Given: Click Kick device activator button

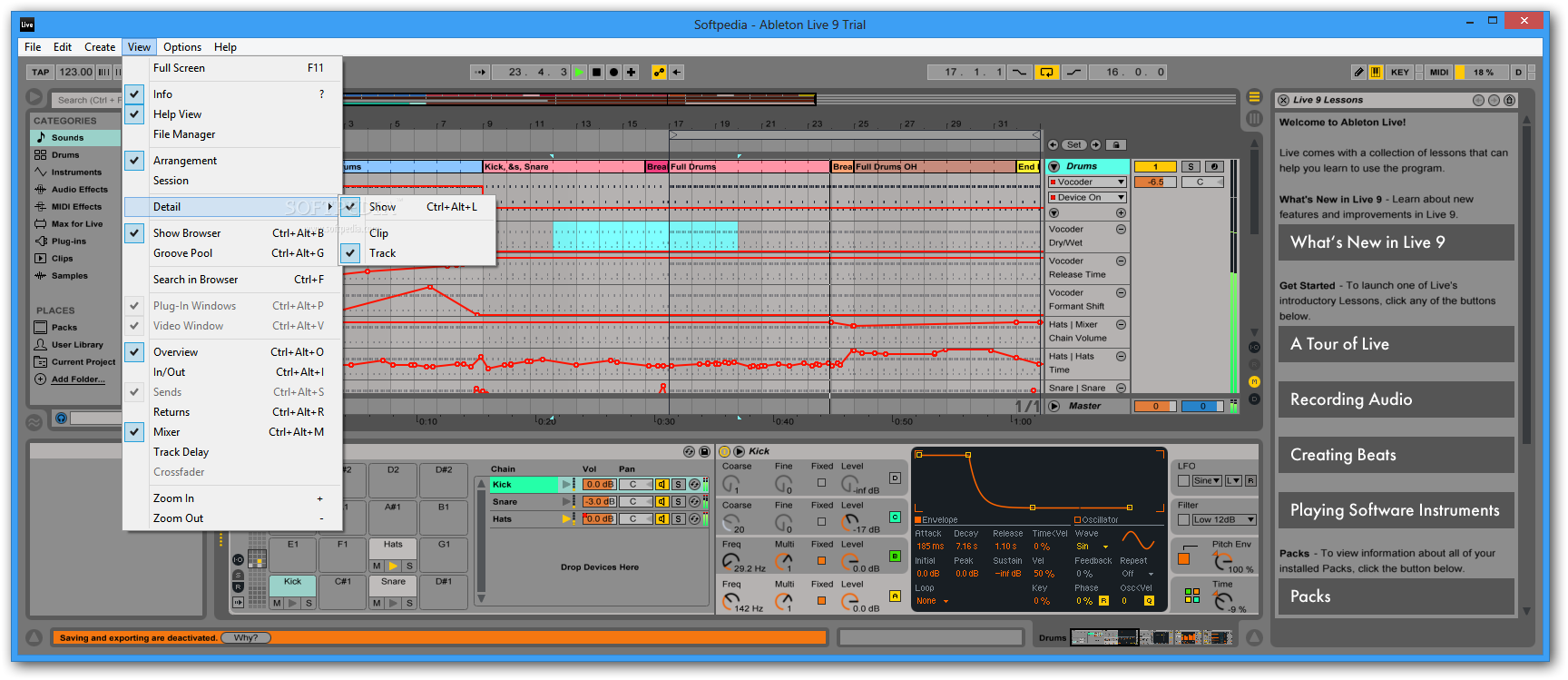Looking at the screenshot, I should (724, 451).
